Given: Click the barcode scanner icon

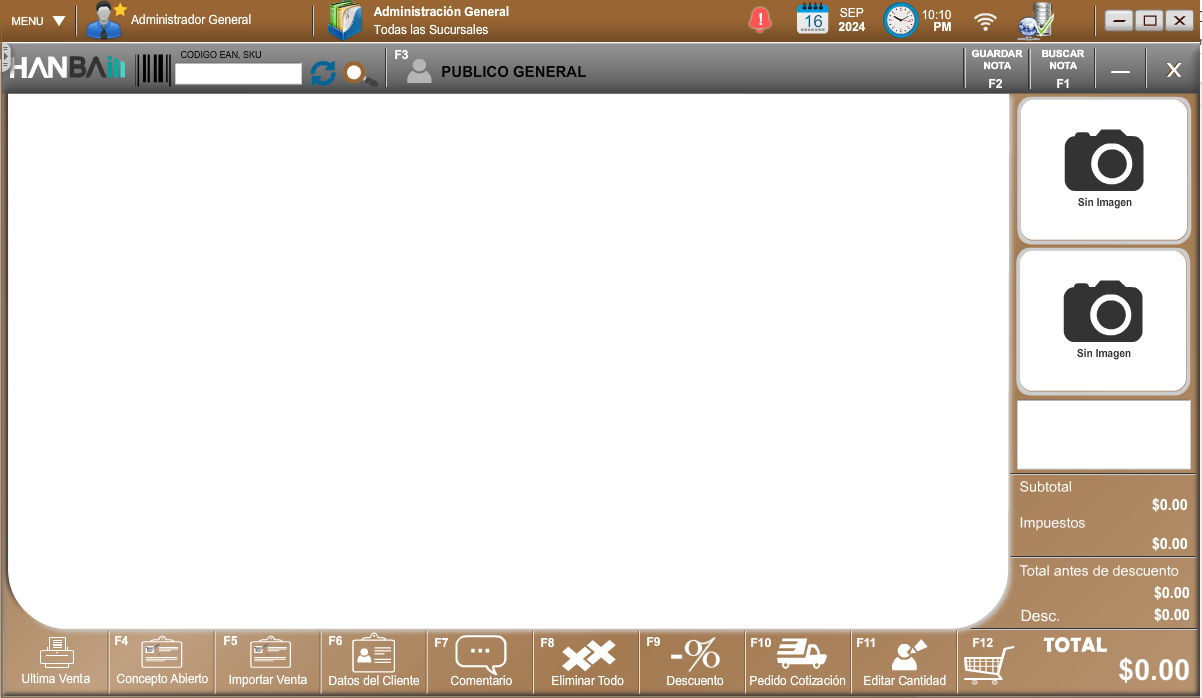Looking at the screenshot, I should click(x=154, y=70).
